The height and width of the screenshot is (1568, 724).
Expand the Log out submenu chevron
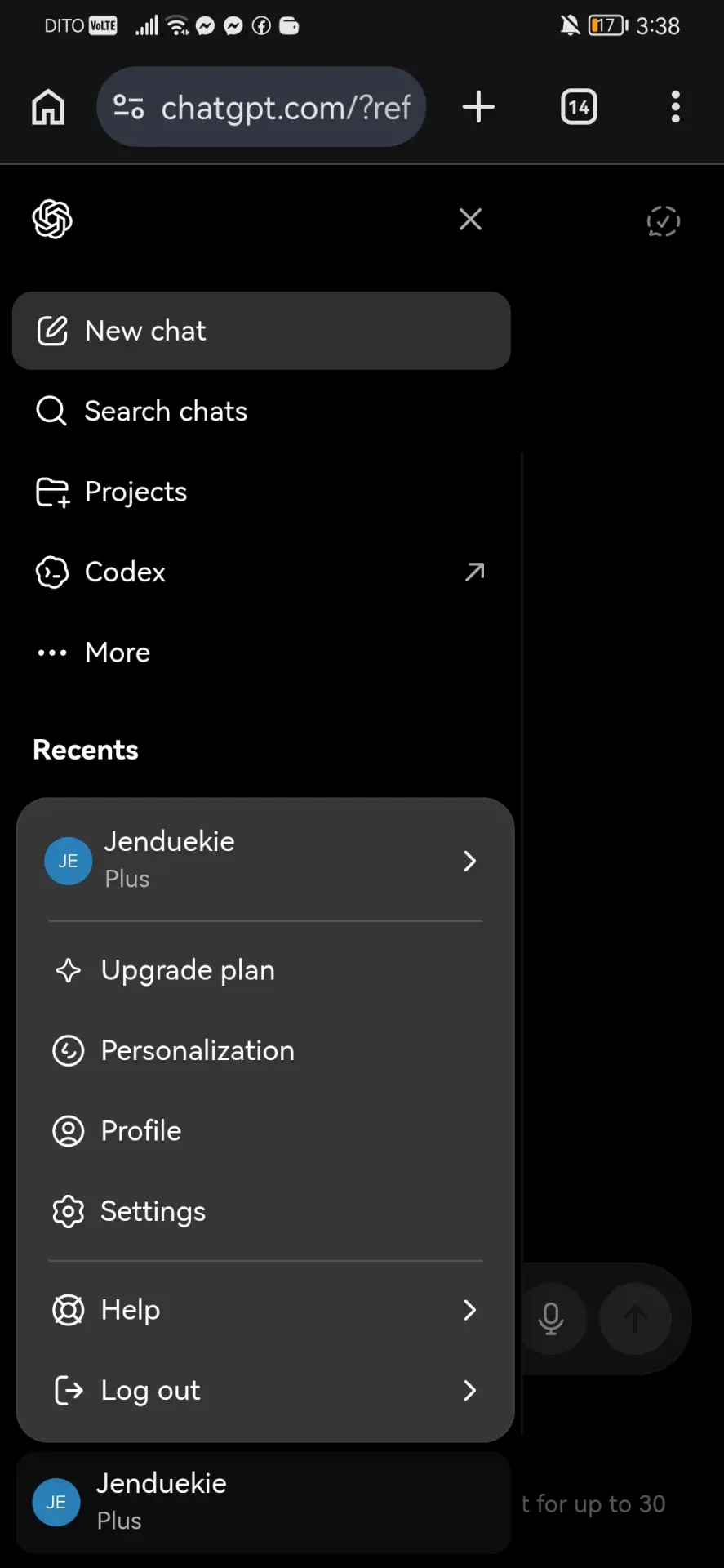click(x=469, y=1390)
